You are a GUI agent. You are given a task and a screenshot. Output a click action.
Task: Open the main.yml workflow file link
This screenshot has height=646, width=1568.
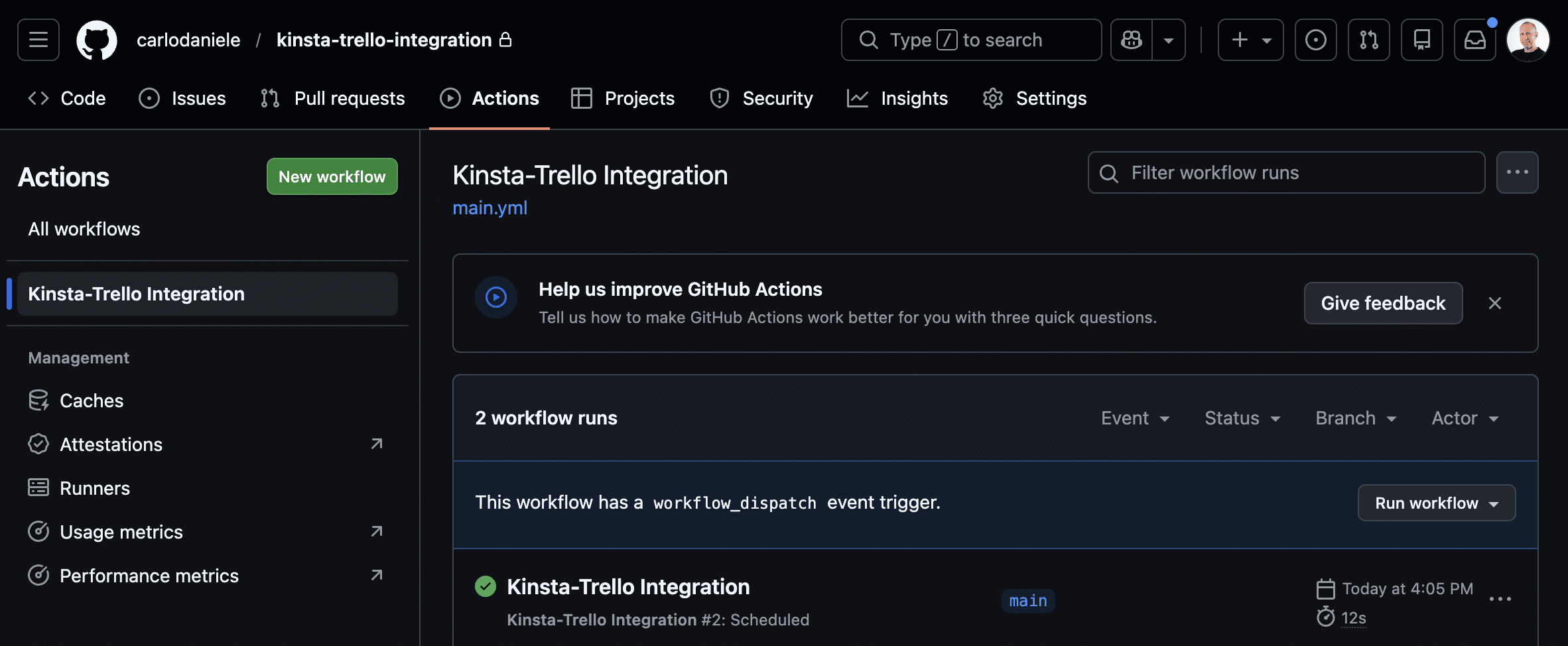[x=490, y=208]
